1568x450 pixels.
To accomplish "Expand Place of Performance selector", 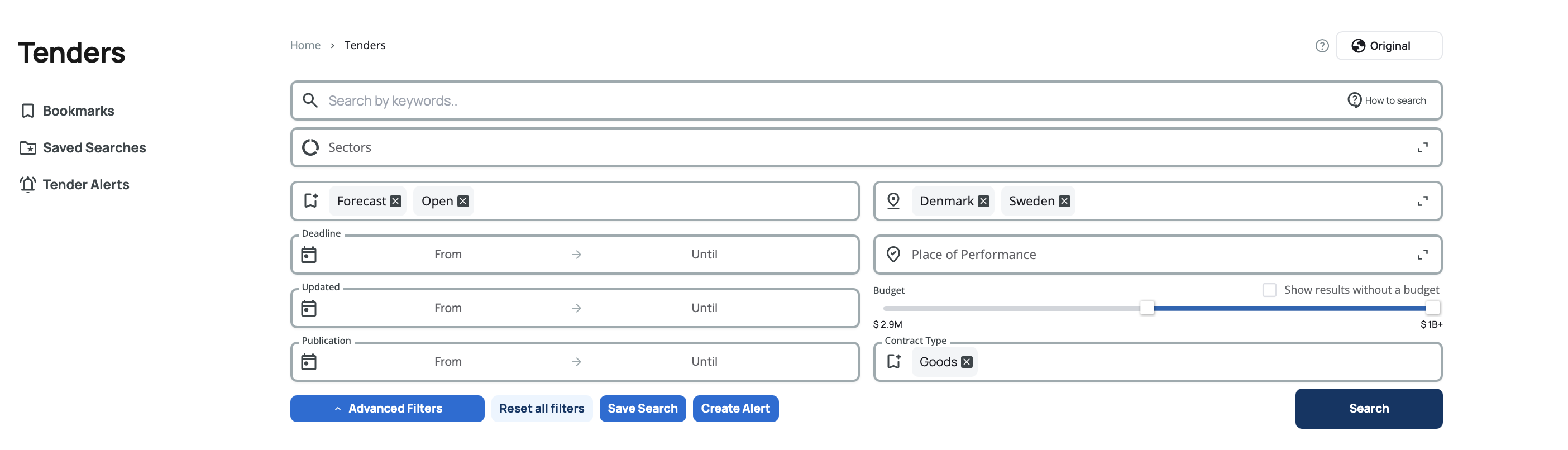I will coord(1422,255).
